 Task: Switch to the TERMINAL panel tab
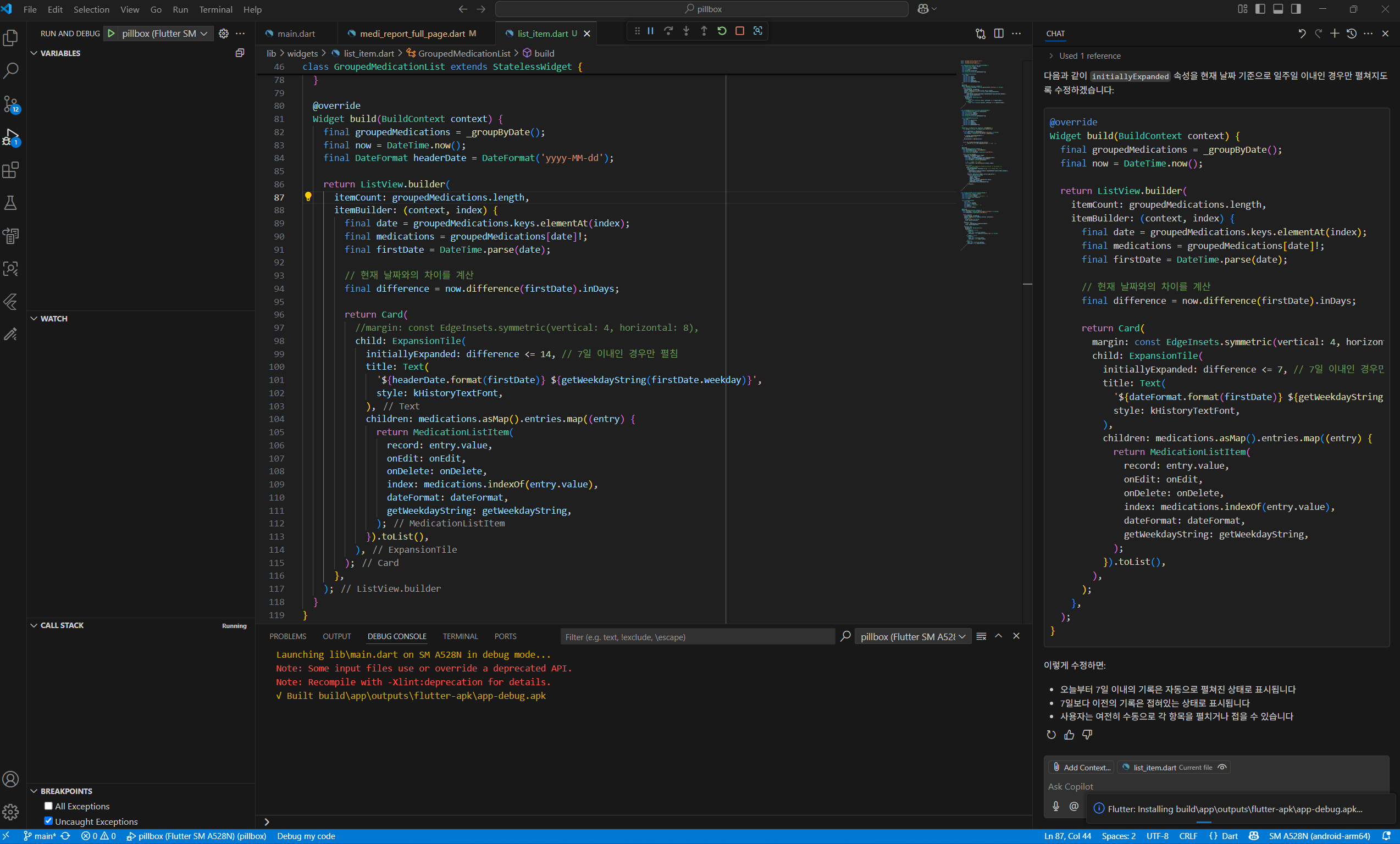[460, 636]
